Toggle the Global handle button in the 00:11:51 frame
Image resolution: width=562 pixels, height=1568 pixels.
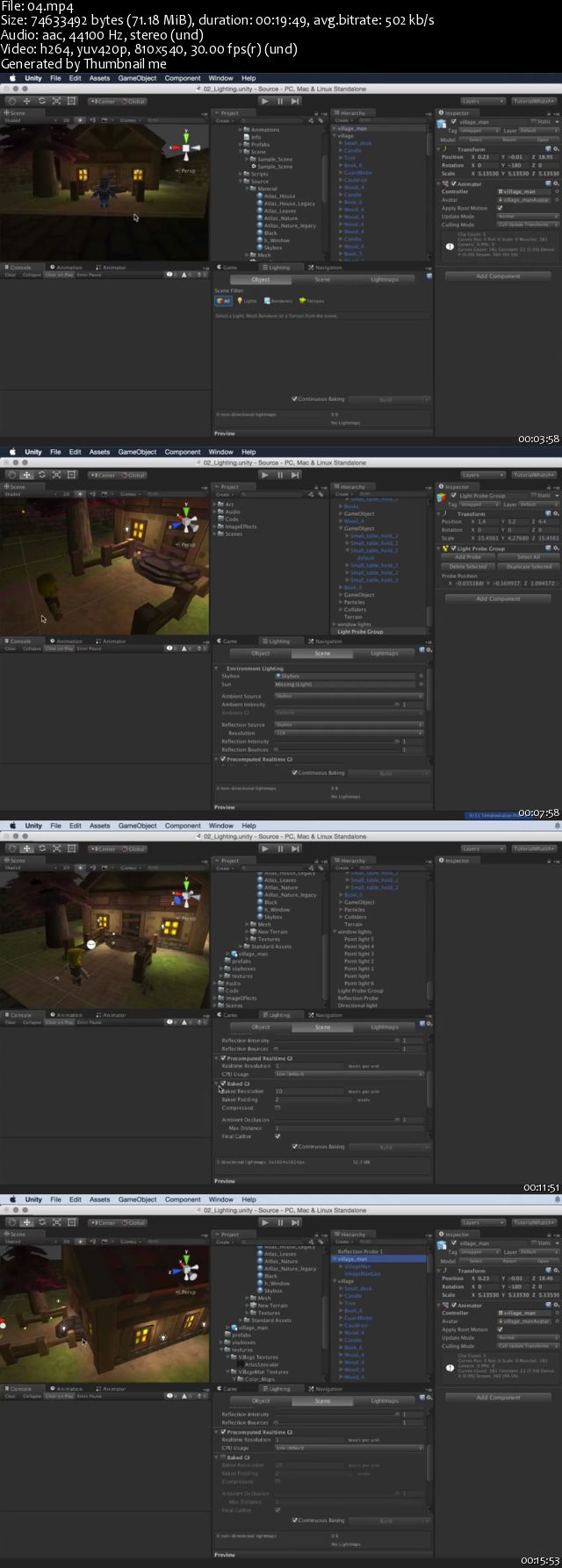coord(133,848)
